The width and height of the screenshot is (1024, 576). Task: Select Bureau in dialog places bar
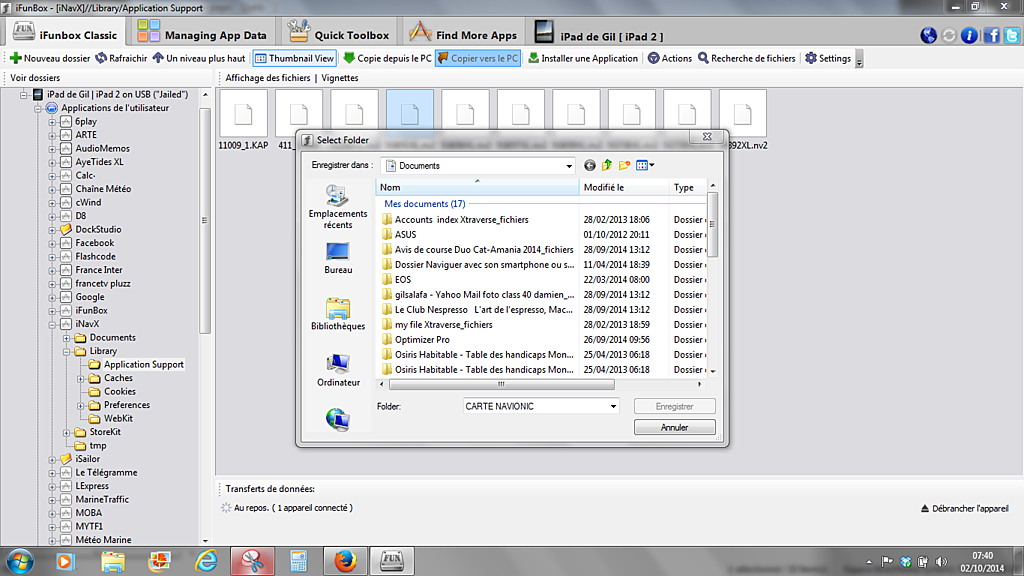tap(338, 258)
